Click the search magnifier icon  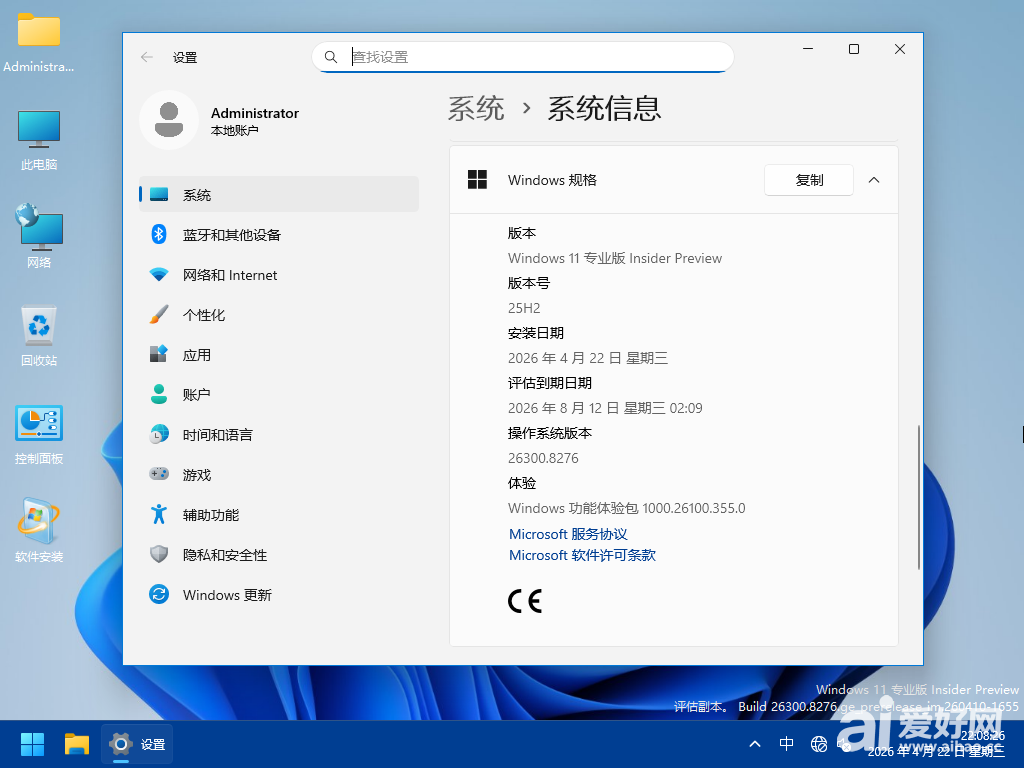(x=331, y=57)
